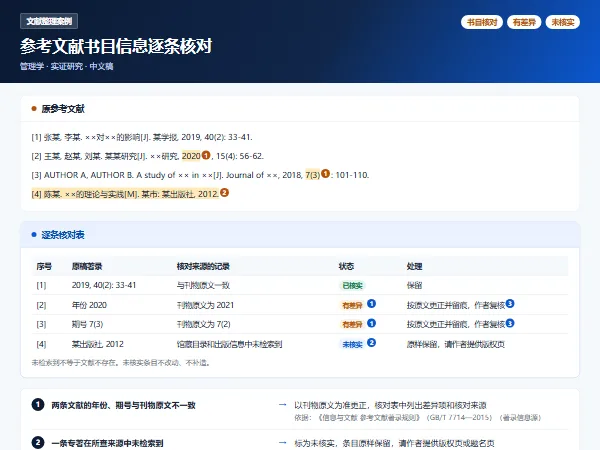600x450 pixels.
Task: Select the 序号 column header
Action: coord(44,266)
